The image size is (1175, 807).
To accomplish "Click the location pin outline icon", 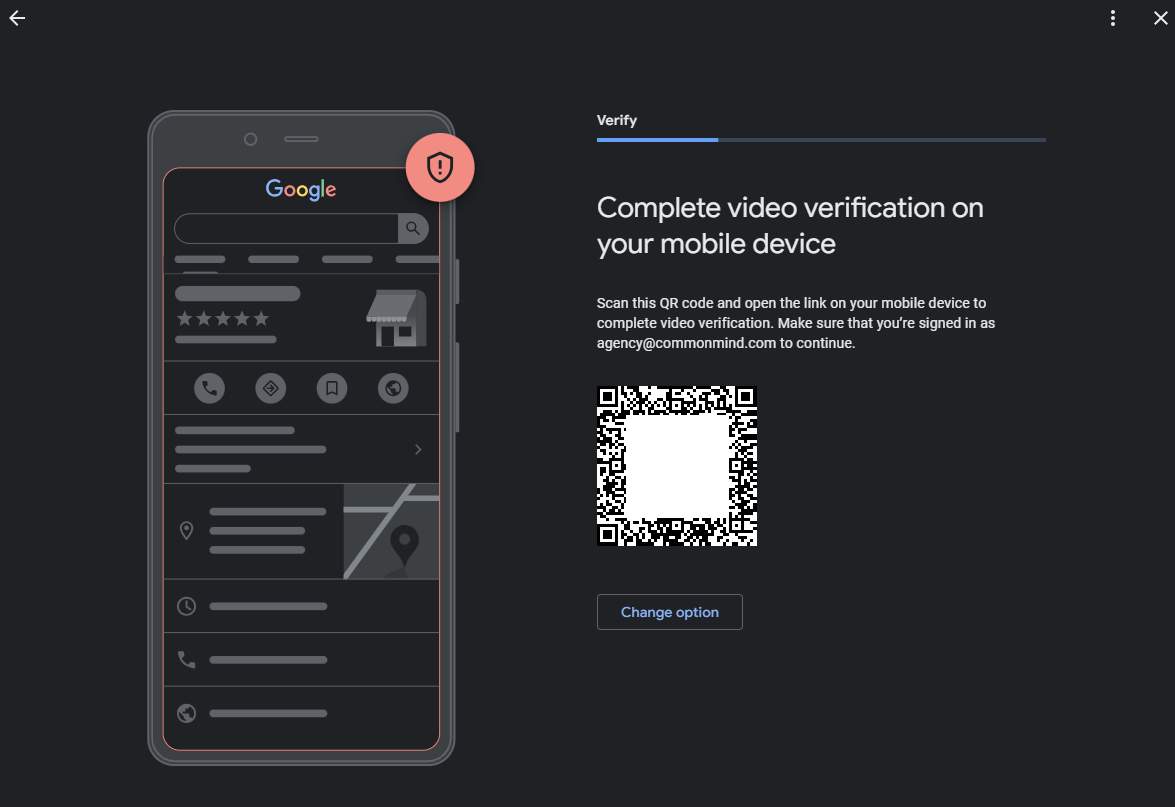I will (187, 531).
